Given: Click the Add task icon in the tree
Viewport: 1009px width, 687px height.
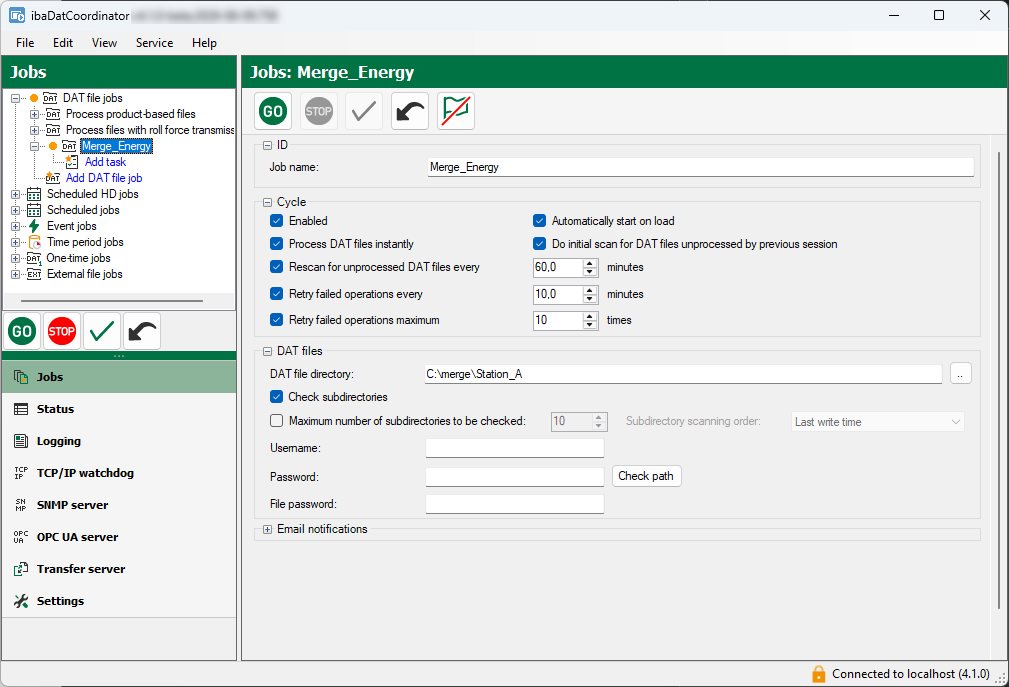Looking at the screenshot, I should tap(72, 162).
